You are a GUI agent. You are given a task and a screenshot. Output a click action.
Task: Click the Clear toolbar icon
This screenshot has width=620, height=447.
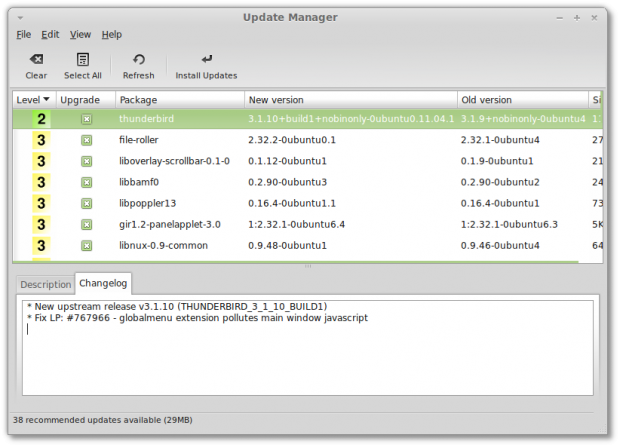pyautogui.click(x=36, y=60)
